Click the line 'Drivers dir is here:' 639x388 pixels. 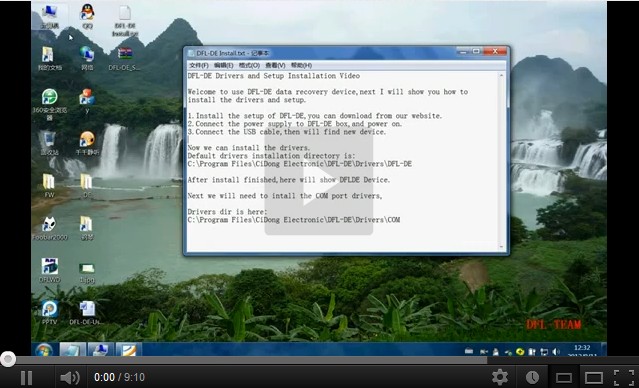click(x=227, y=212)
